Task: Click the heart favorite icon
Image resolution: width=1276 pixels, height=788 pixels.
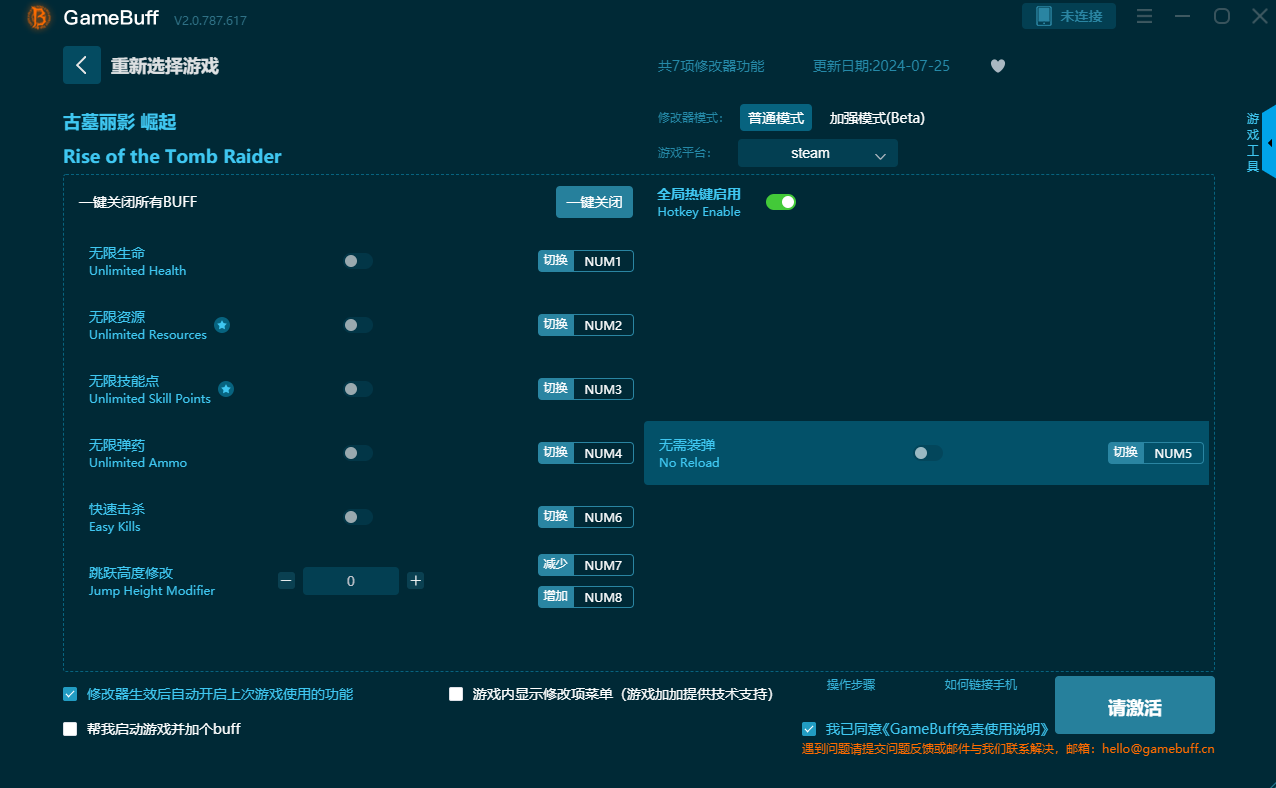Action: point(998,66)
